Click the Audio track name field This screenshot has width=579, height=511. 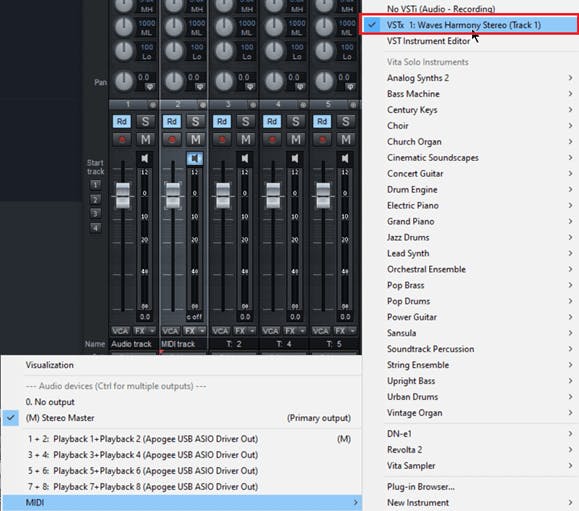[134, 344]
